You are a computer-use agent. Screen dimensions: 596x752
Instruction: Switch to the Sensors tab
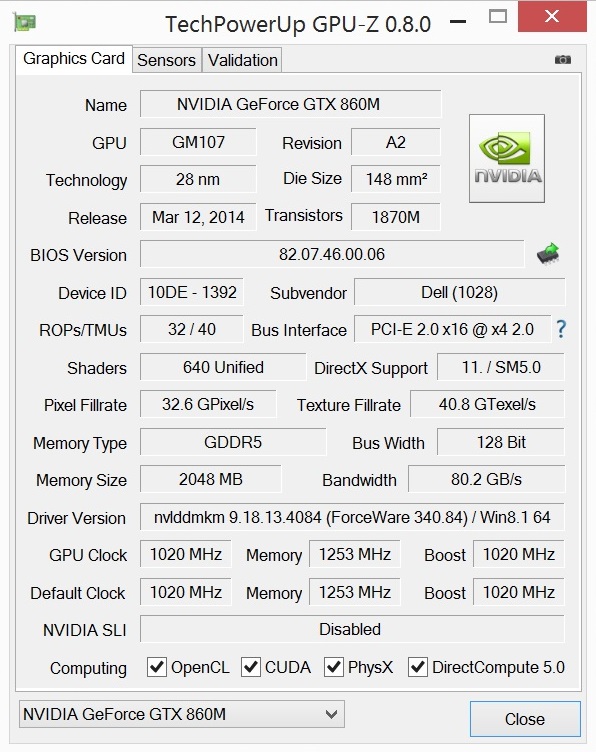tap(166, 60)
